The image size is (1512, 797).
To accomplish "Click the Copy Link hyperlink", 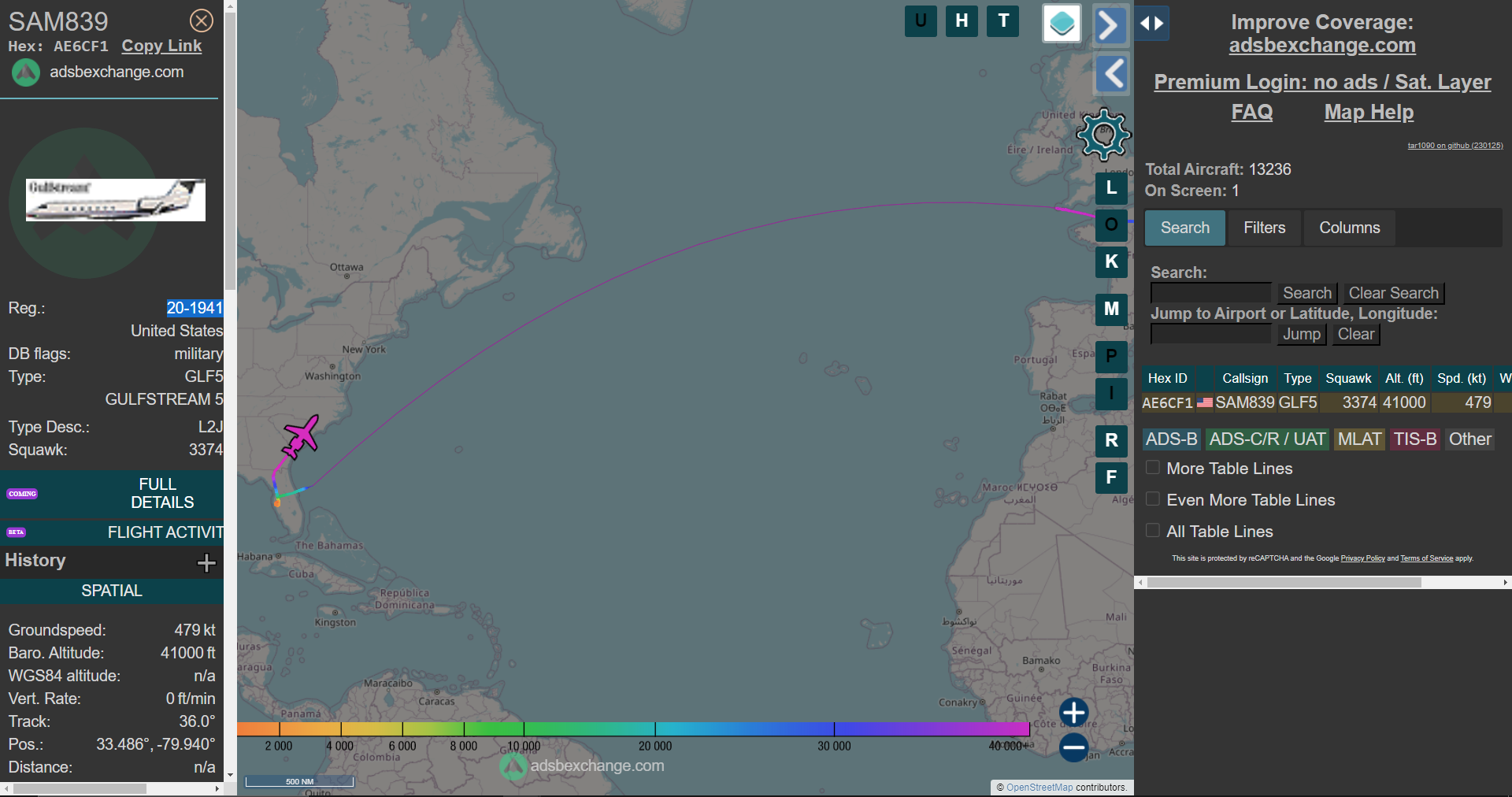I will pos(161,46).
